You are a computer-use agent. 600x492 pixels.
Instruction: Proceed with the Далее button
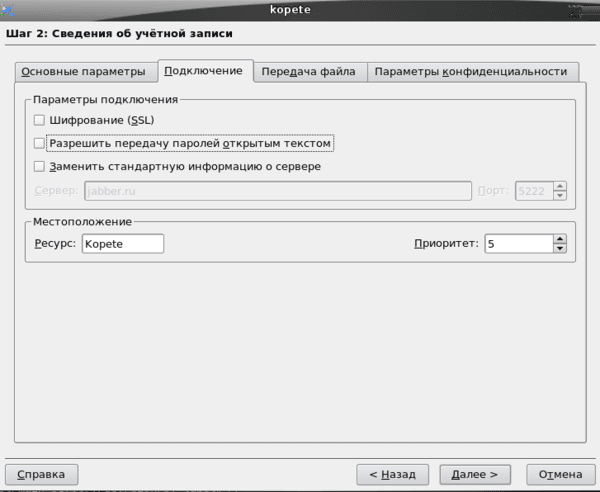(x=475, y=474)
